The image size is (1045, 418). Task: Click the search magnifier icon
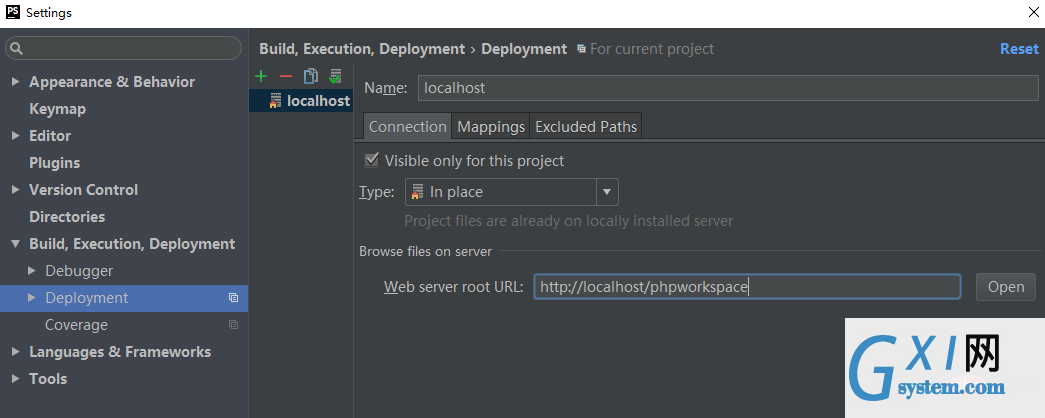[17, 48]
